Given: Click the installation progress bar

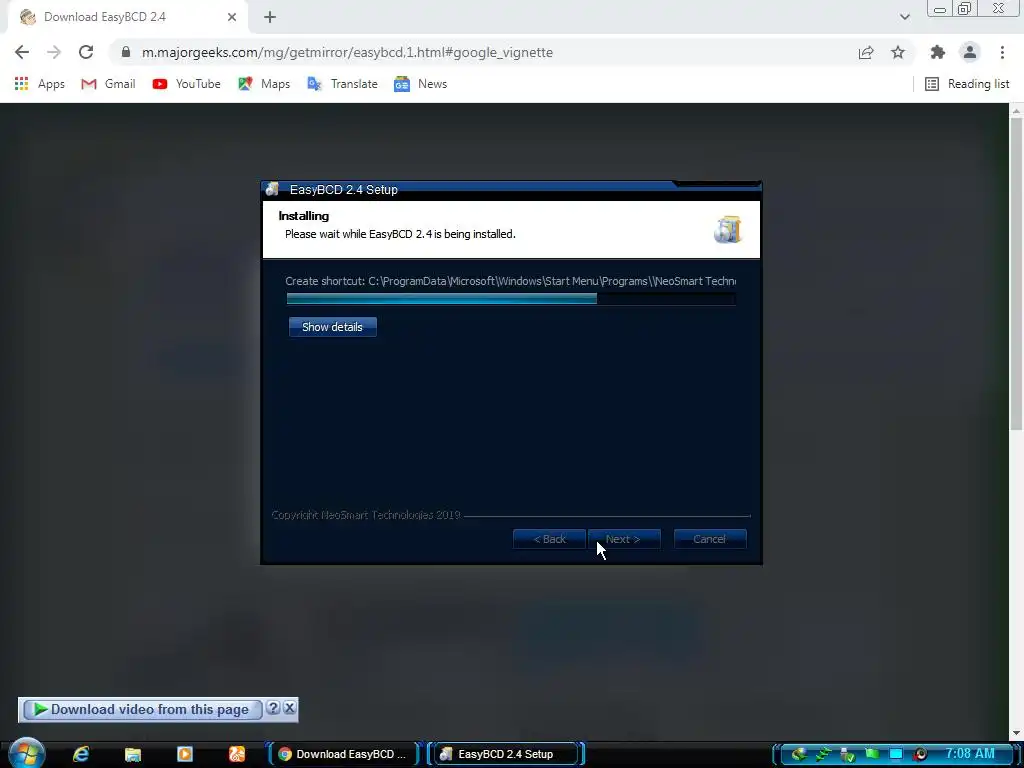Looking at the screenshot, I should tap(511, 299).
